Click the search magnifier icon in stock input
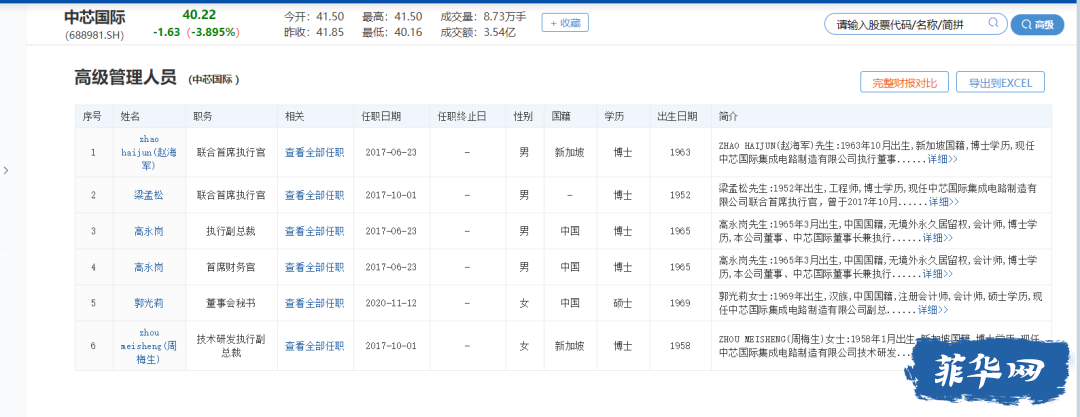This screenshot has width=1080, height=417. [x=993, y=24]
